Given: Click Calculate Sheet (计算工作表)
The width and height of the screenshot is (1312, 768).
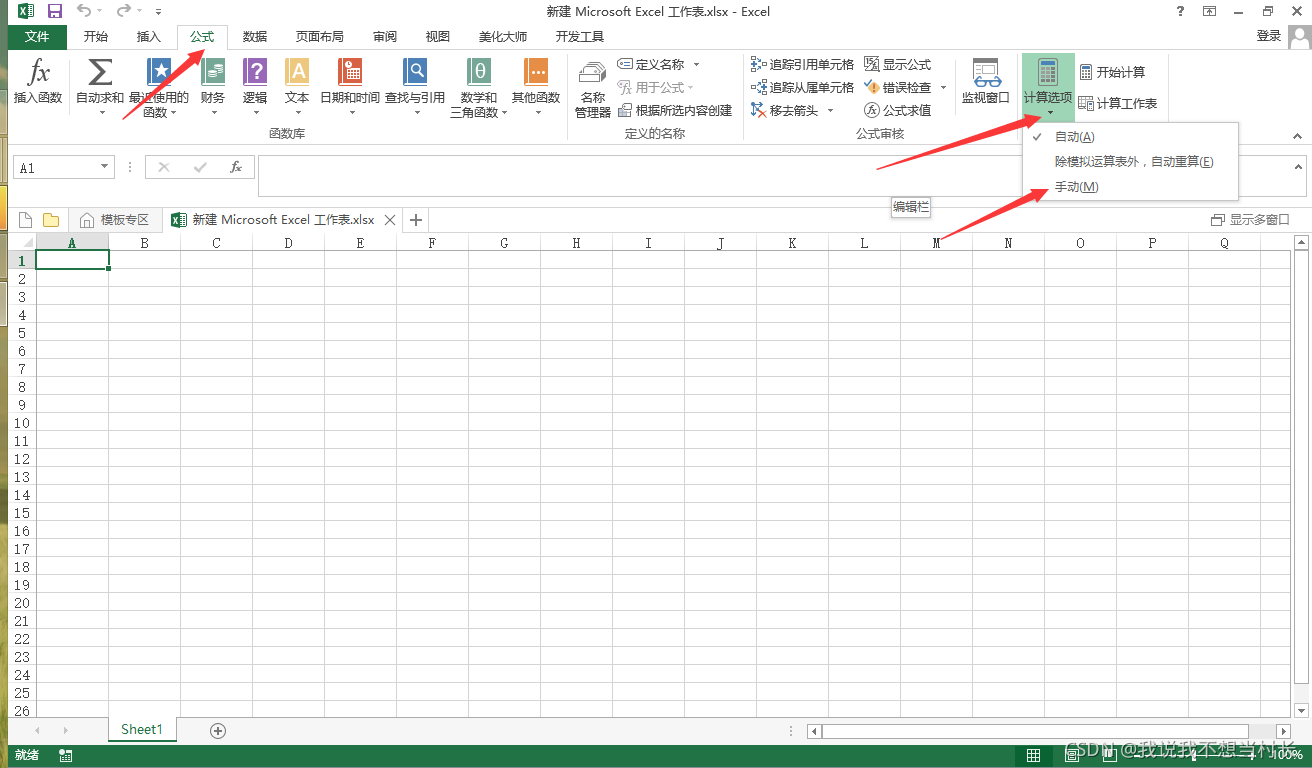Looking at the screenshot, I should click(x=1118, y=103).
